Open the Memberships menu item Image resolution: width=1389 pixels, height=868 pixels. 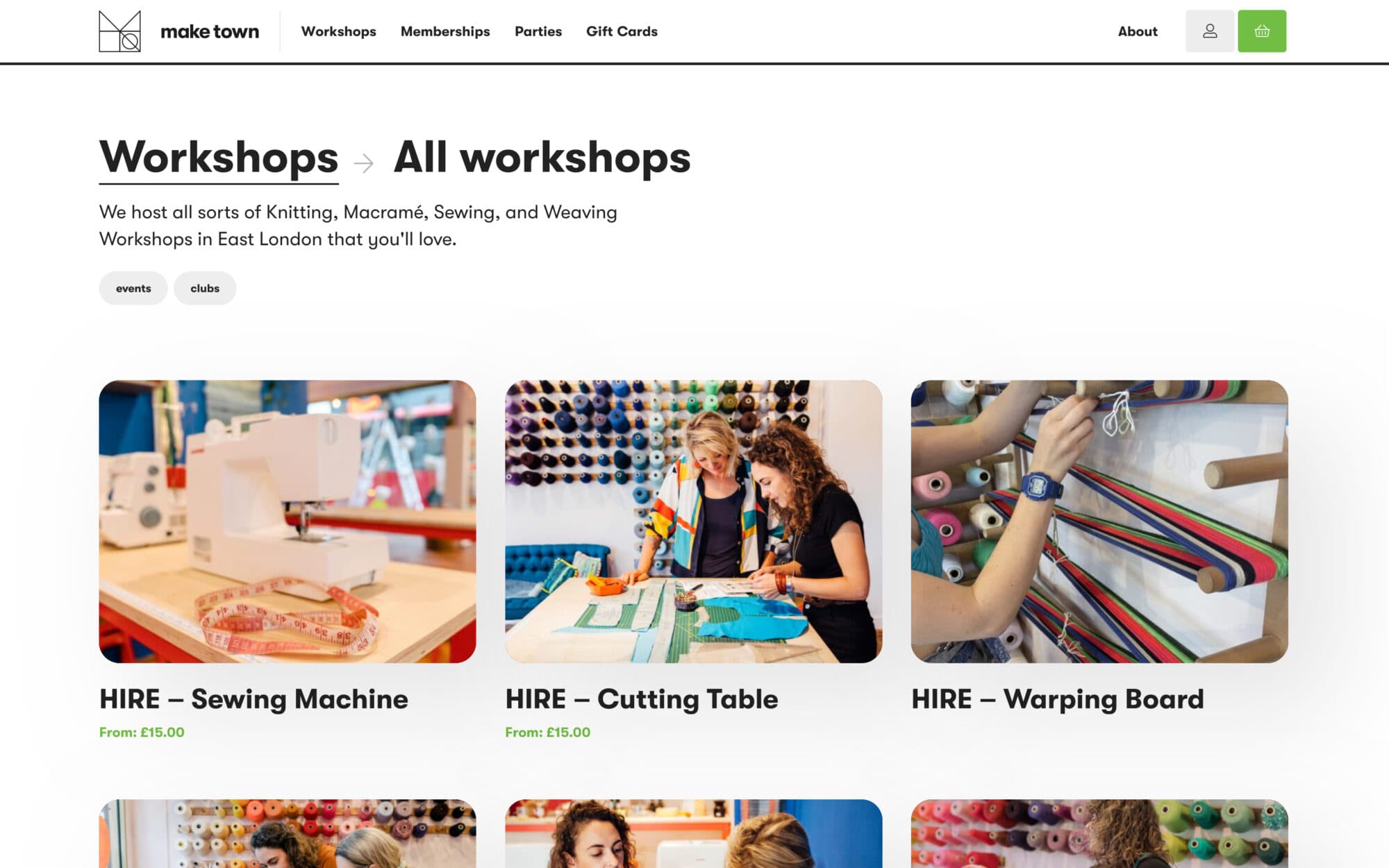coord(445,31)
